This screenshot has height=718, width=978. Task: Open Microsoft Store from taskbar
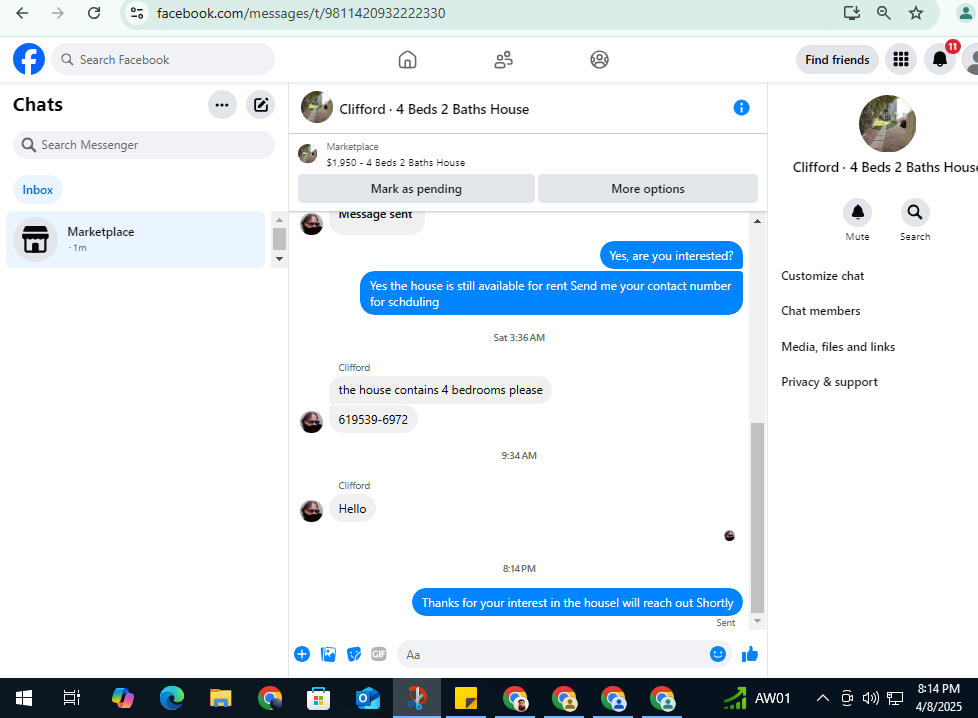[x=318, y=698]
